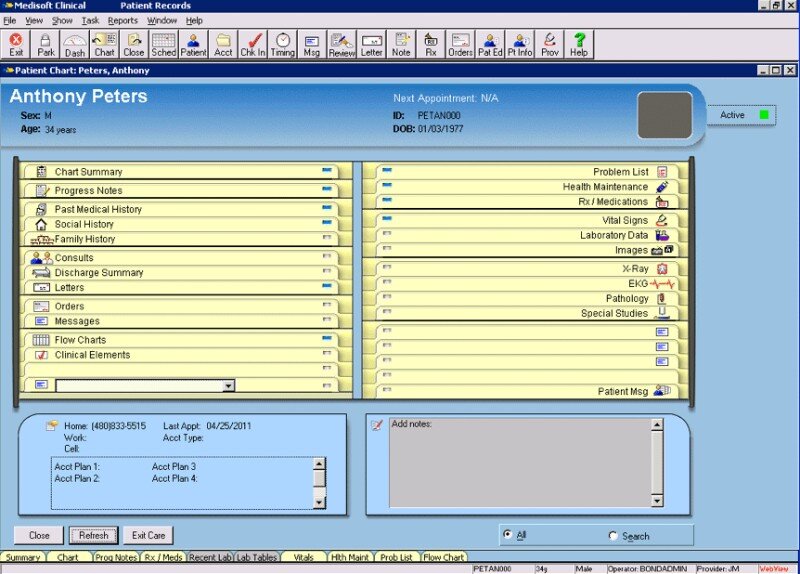Image resolution: width=800 pixels, height=574 pixels.
Task: Select the Search radio button
Action: tap(613, 536)
